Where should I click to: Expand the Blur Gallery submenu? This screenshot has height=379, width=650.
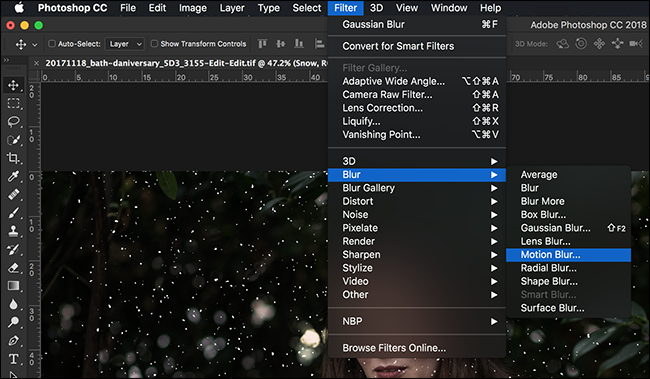pyautogui.click(x=417, y=188)
